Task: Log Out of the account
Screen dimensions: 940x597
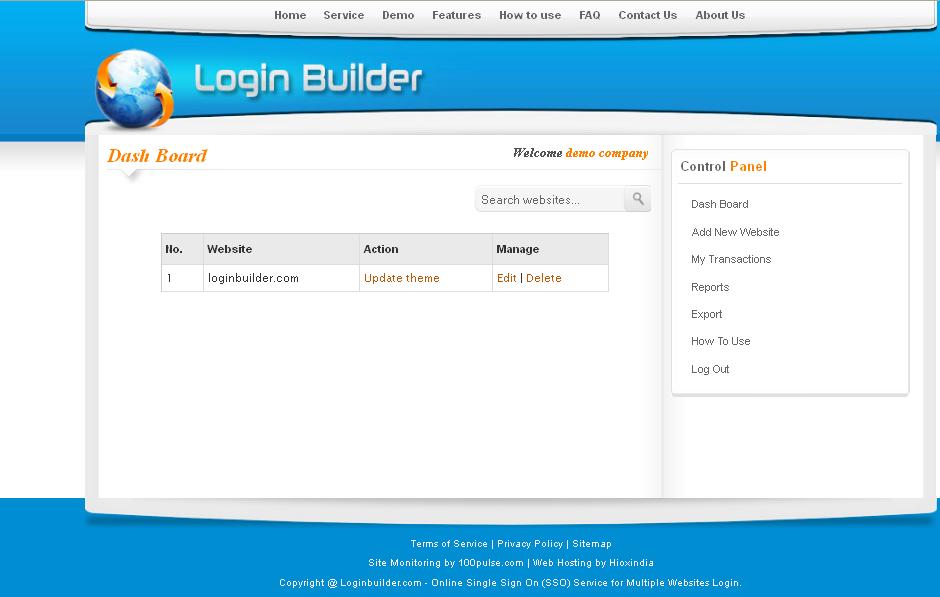Action: tap(710, 369)
